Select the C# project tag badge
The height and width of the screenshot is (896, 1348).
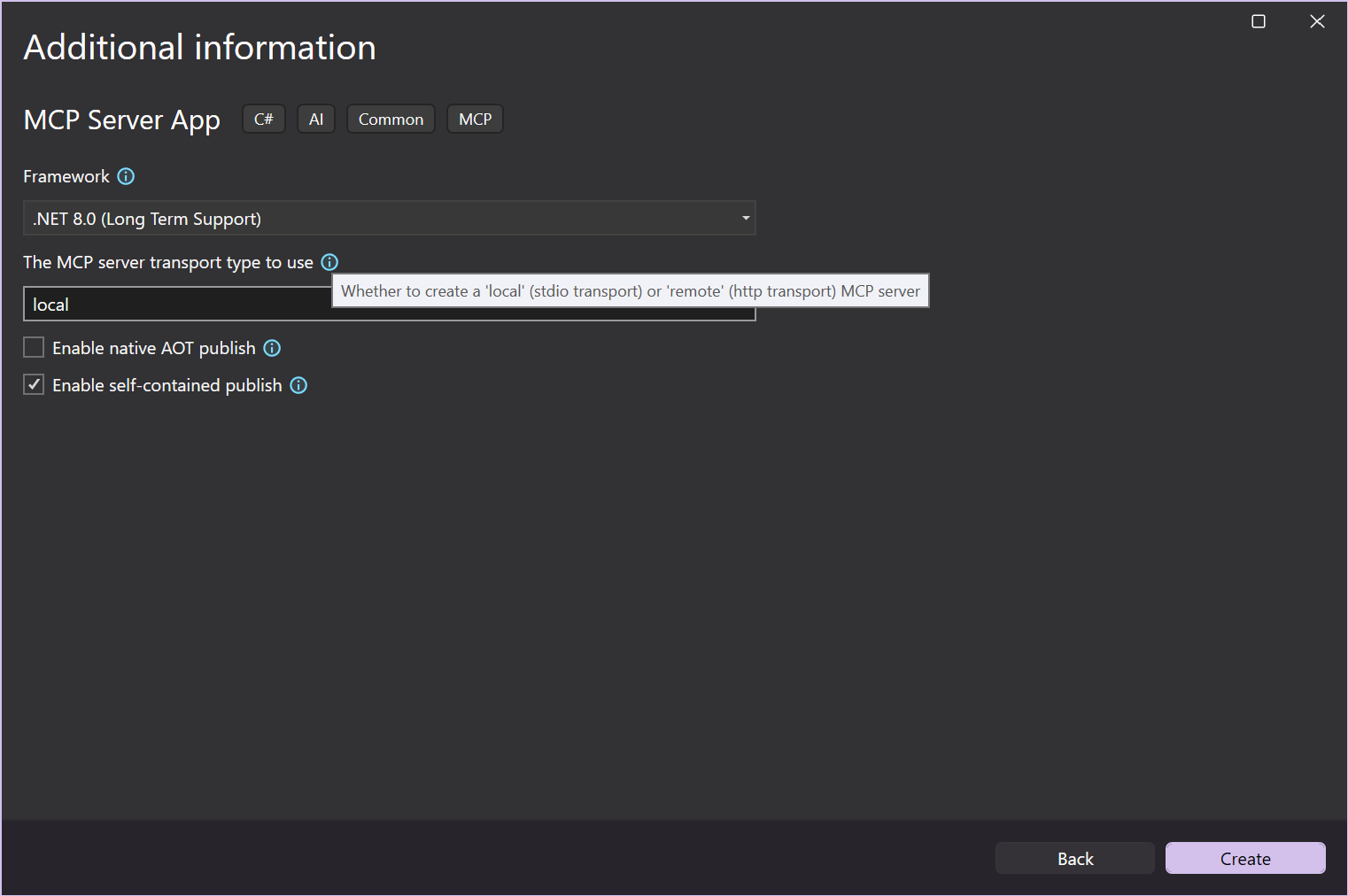tap(263, 119)
